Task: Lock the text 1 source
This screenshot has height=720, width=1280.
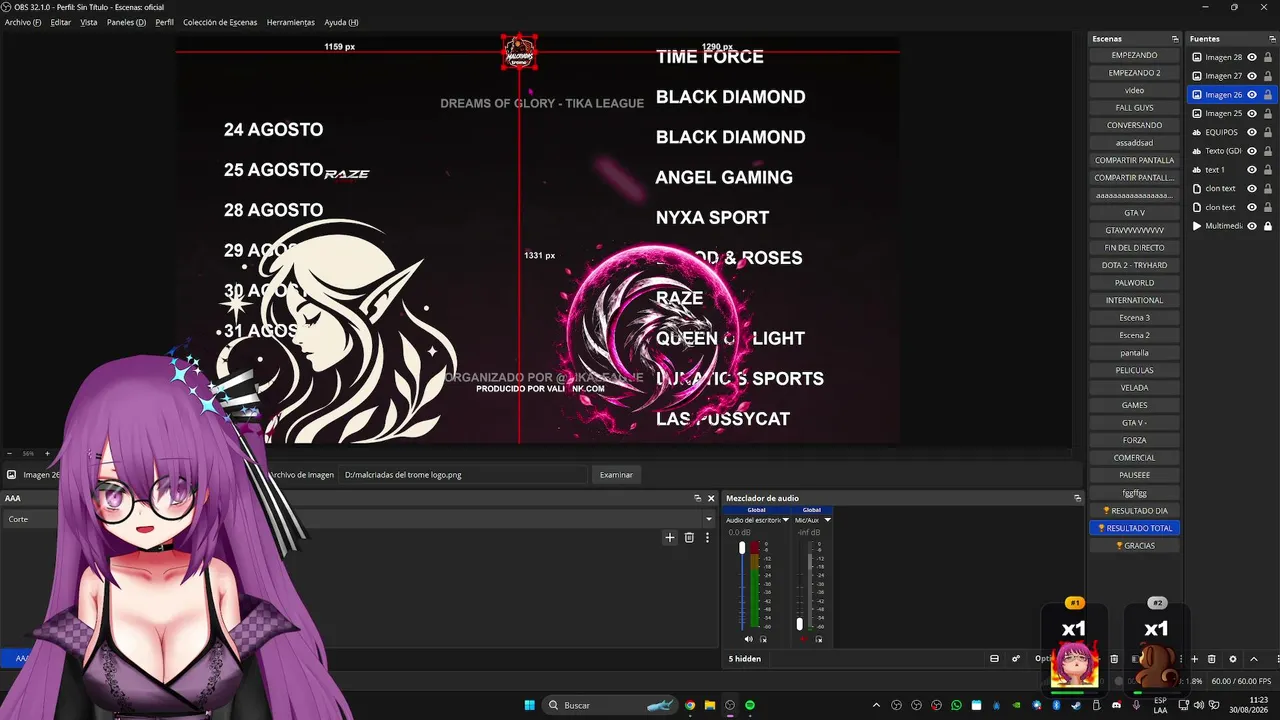Action: pos(1268,170)
